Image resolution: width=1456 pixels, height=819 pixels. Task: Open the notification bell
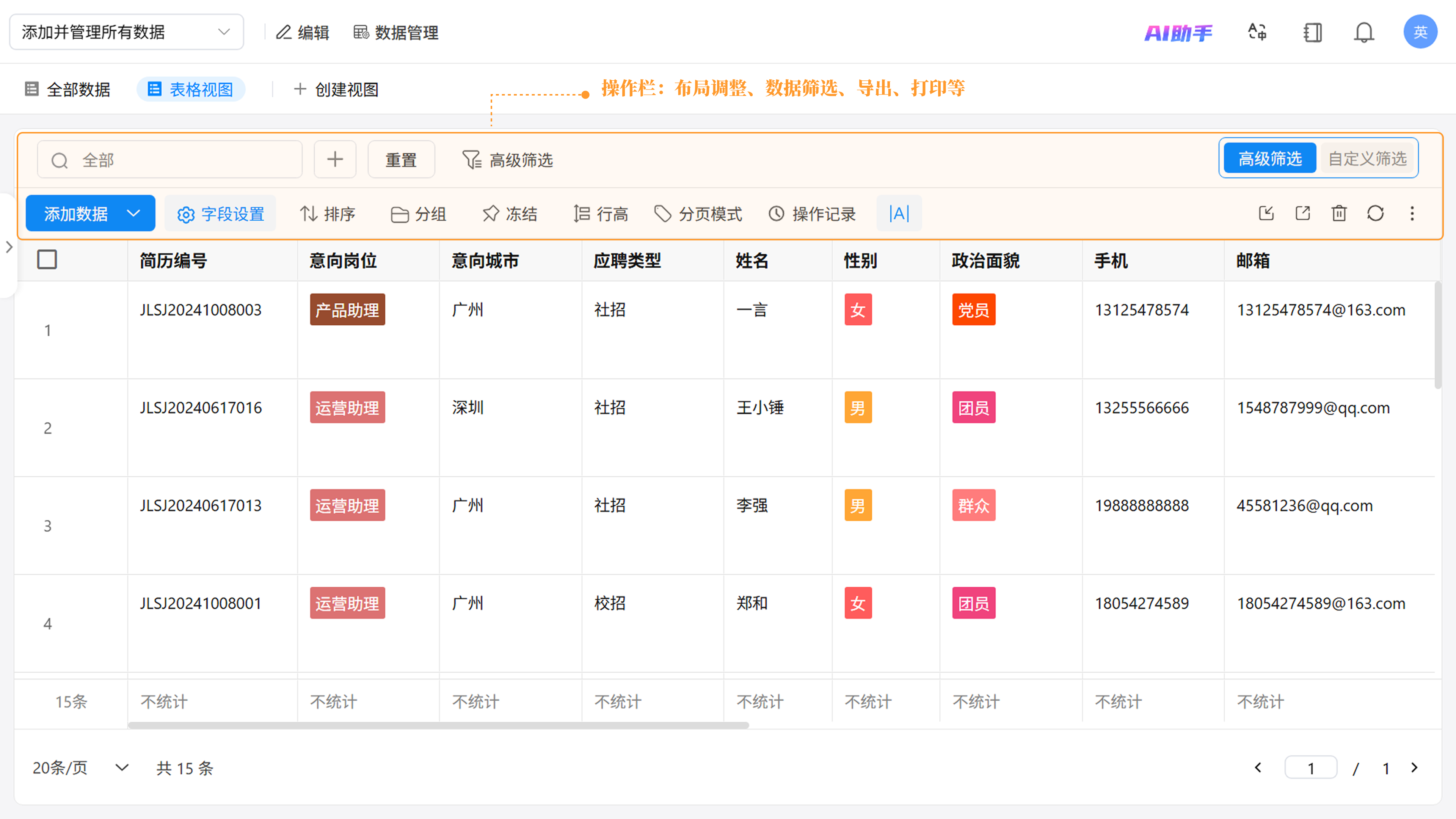pyautogui.click(x=1364, y=33)
